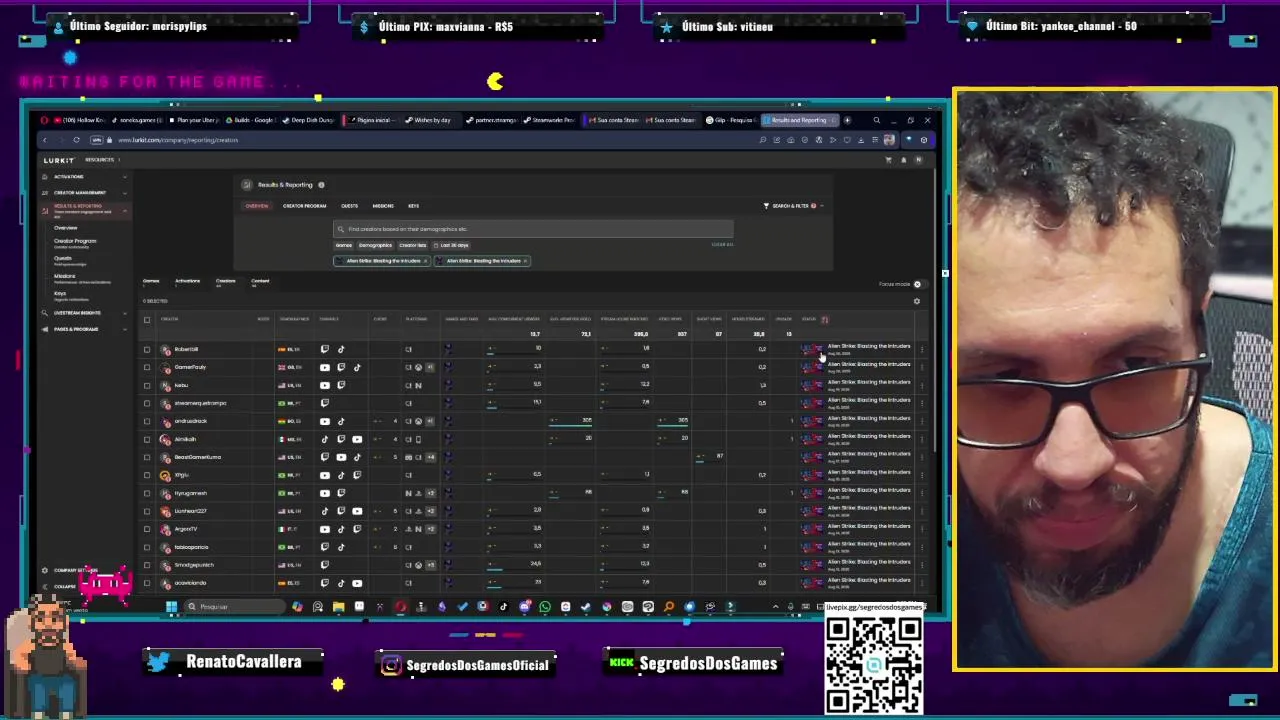
Task: Click the browser tab search icon
Action: point(876,120)
